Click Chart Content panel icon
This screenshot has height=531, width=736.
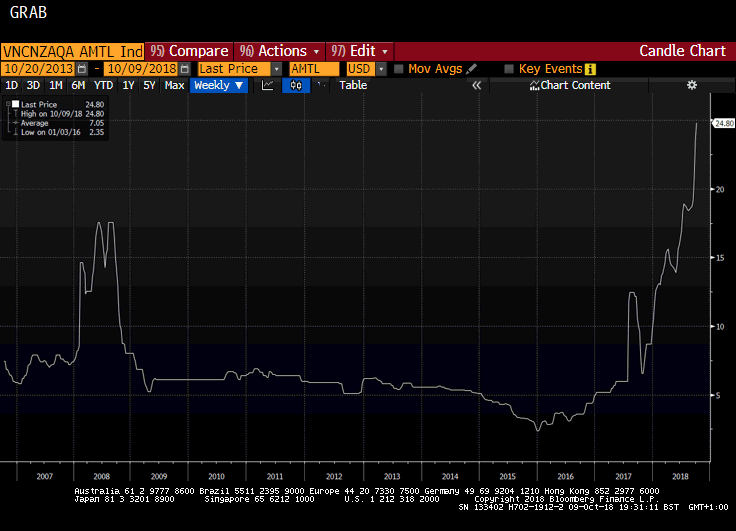pos(534,86)
